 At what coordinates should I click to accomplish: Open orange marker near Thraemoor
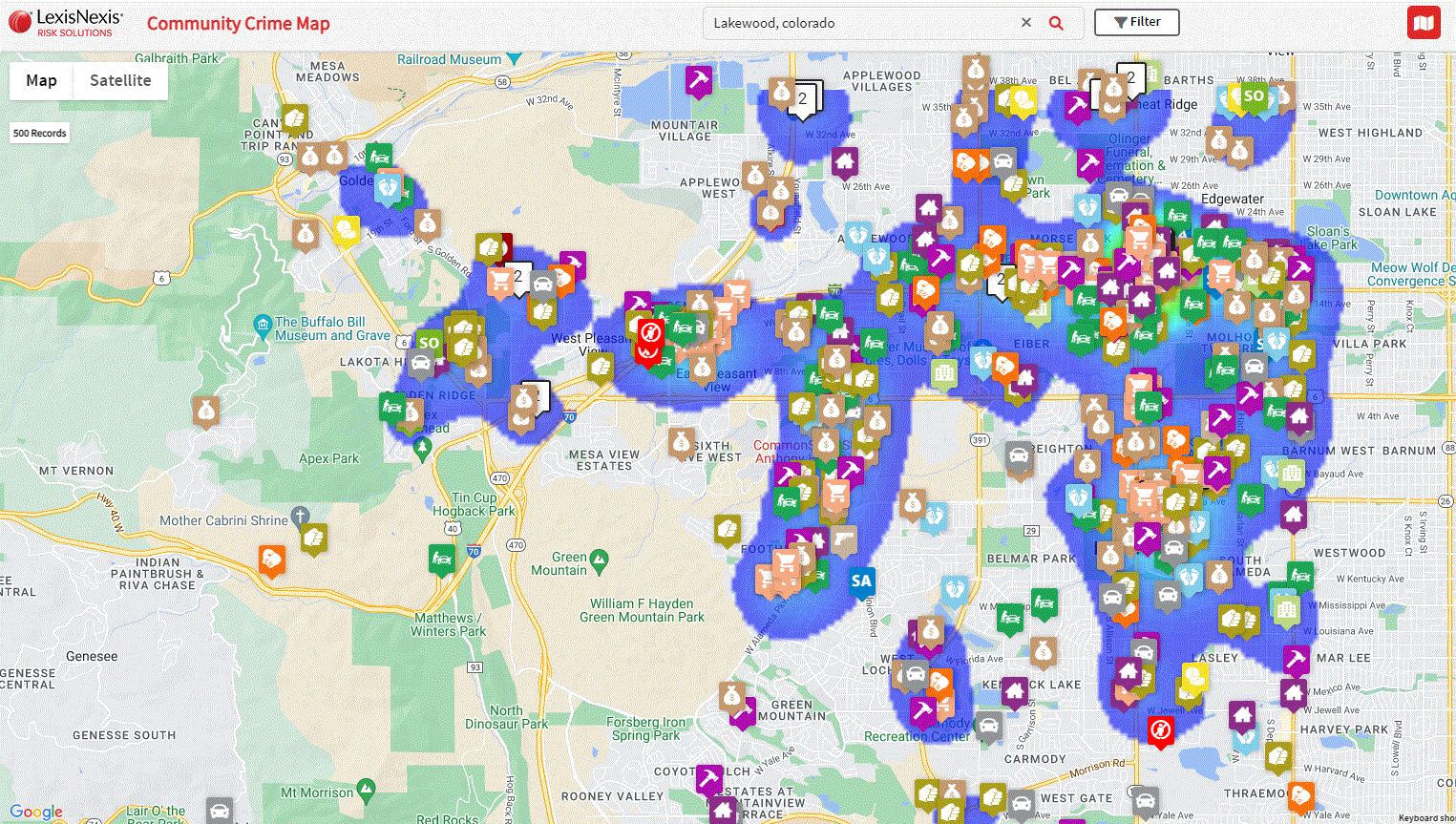click(x=1300, y=797)
